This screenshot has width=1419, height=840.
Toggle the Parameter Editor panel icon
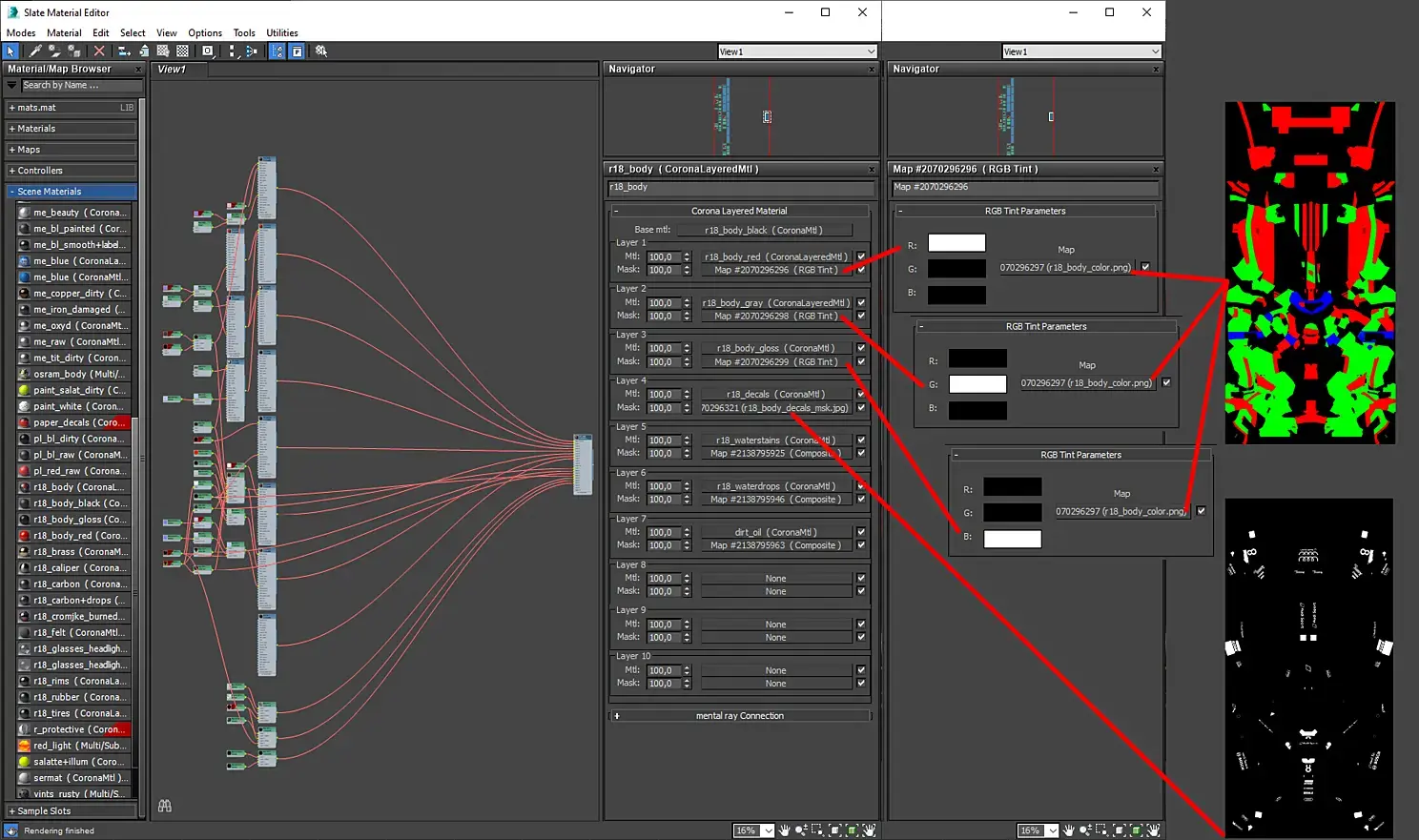coord(297,51)
